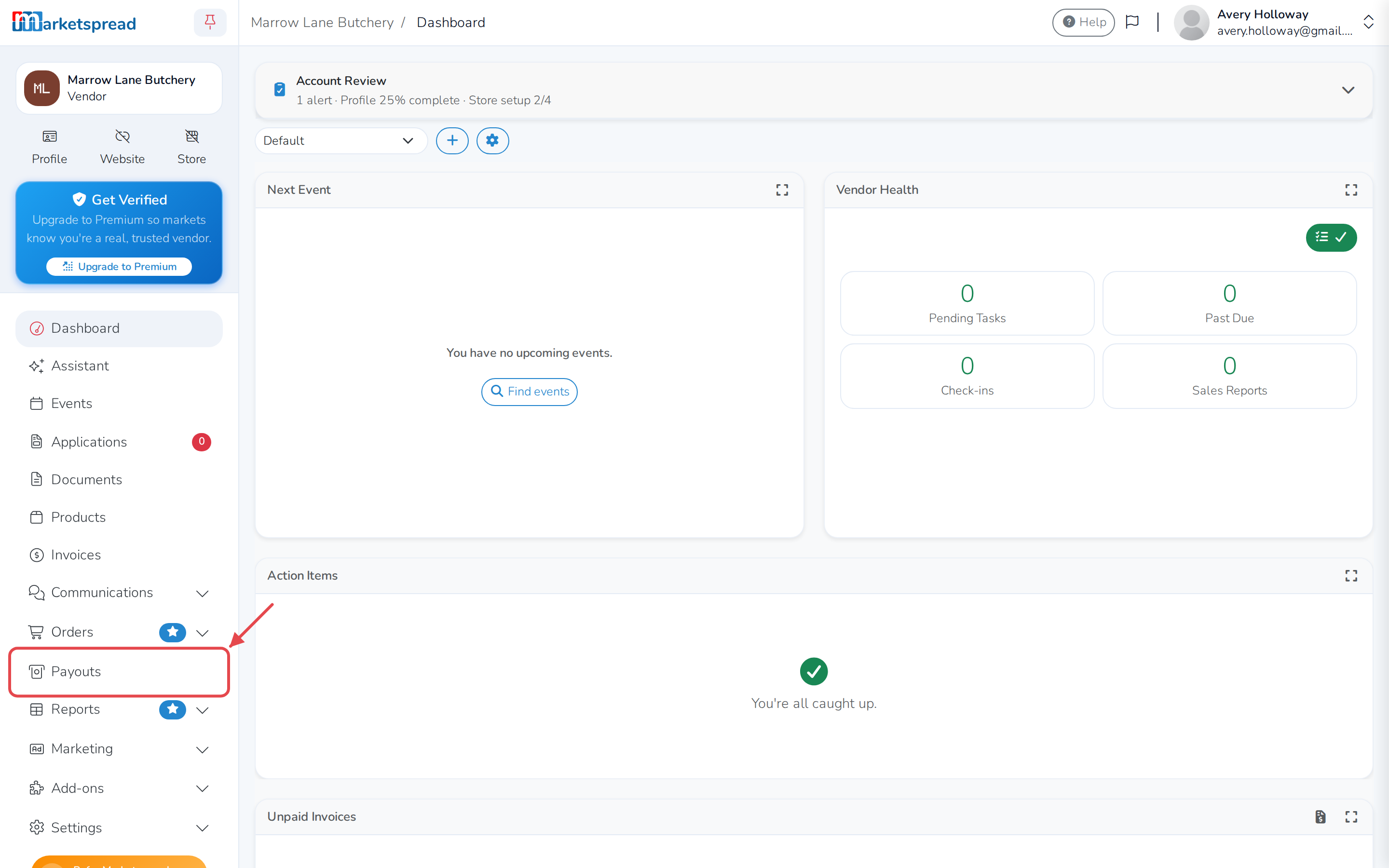Expand the Account Review panel chevron
Image resolution: width=1389 pixels, height=868 pixels.
pos(1348,90)
